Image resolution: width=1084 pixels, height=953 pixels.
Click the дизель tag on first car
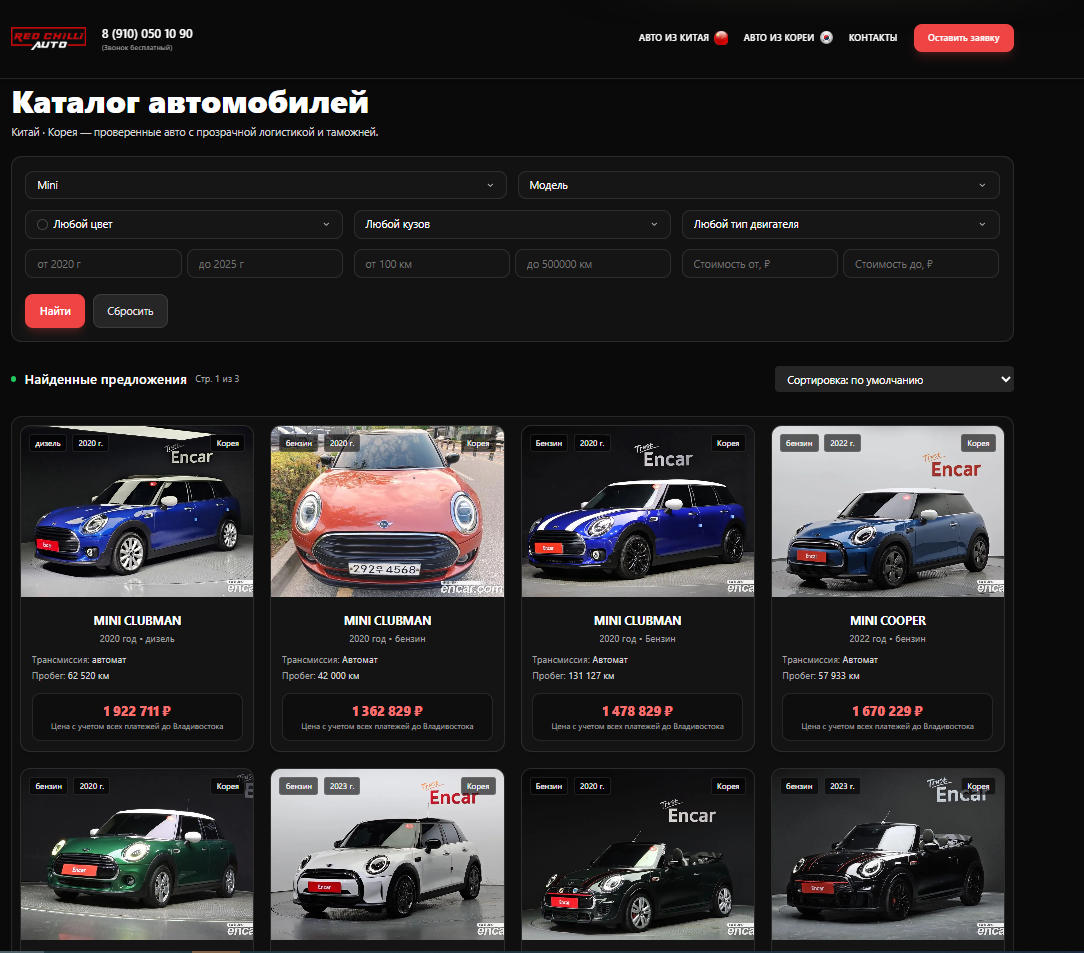coord(48,443)
